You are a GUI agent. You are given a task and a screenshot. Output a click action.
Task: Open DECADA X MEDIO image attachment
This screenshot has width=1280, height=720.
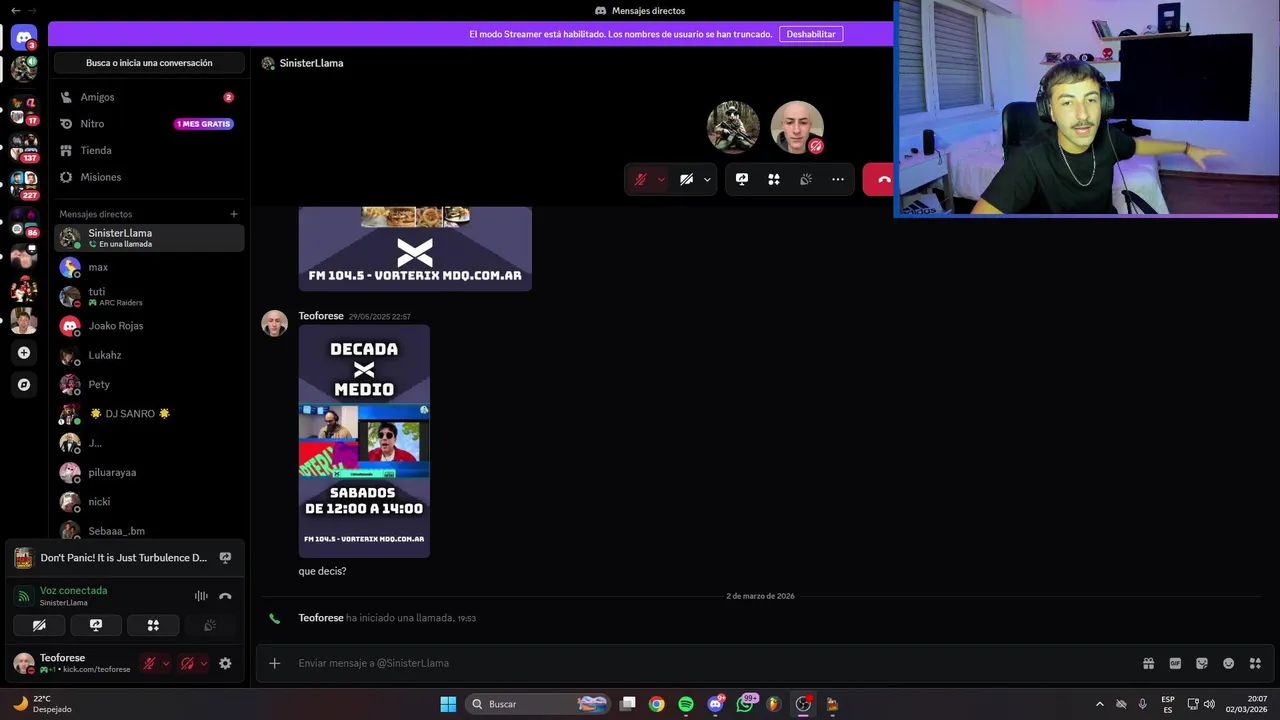(364, 441)
